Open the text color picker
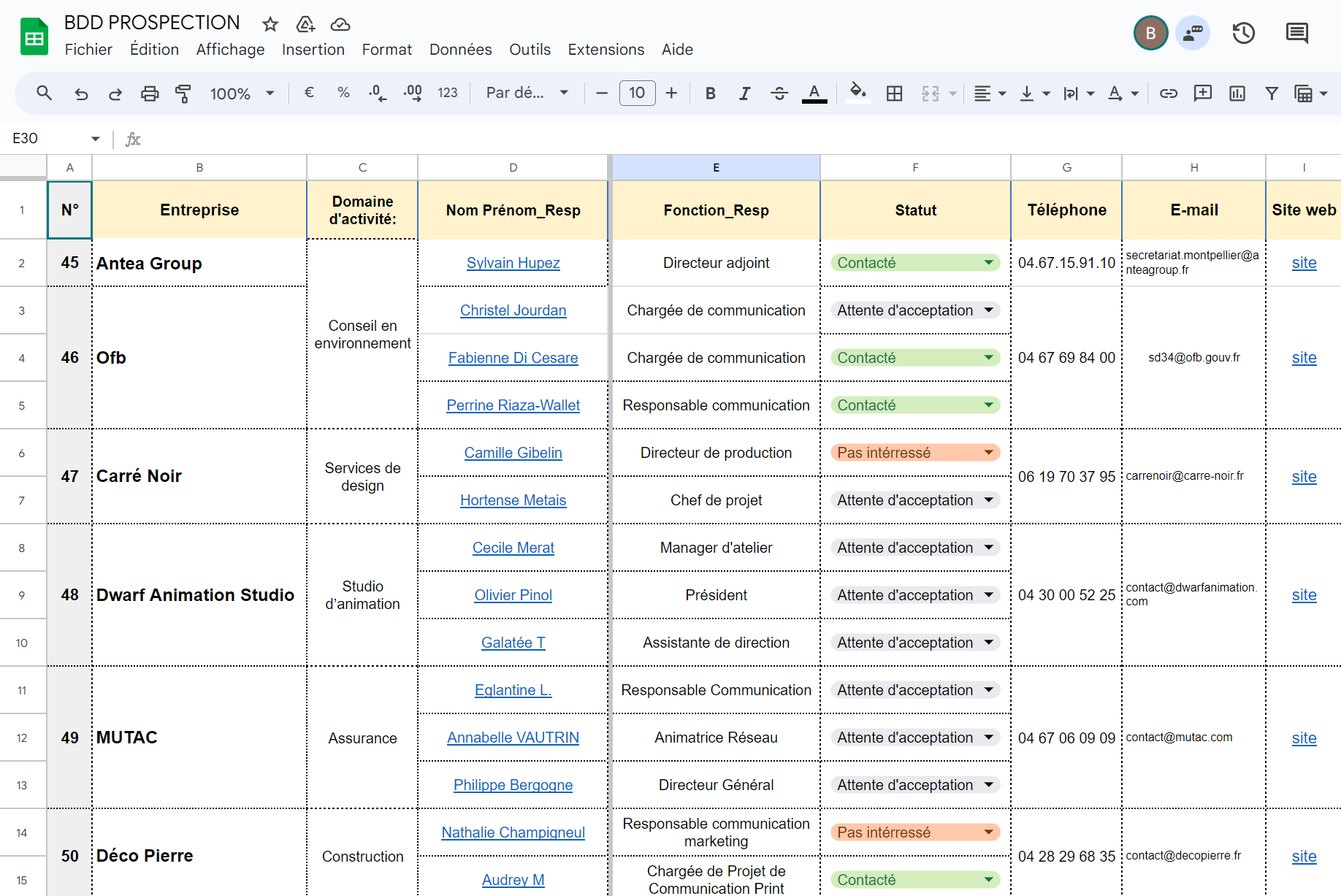The height and width of the screenshot is (896, 1341). coord(814,93)
